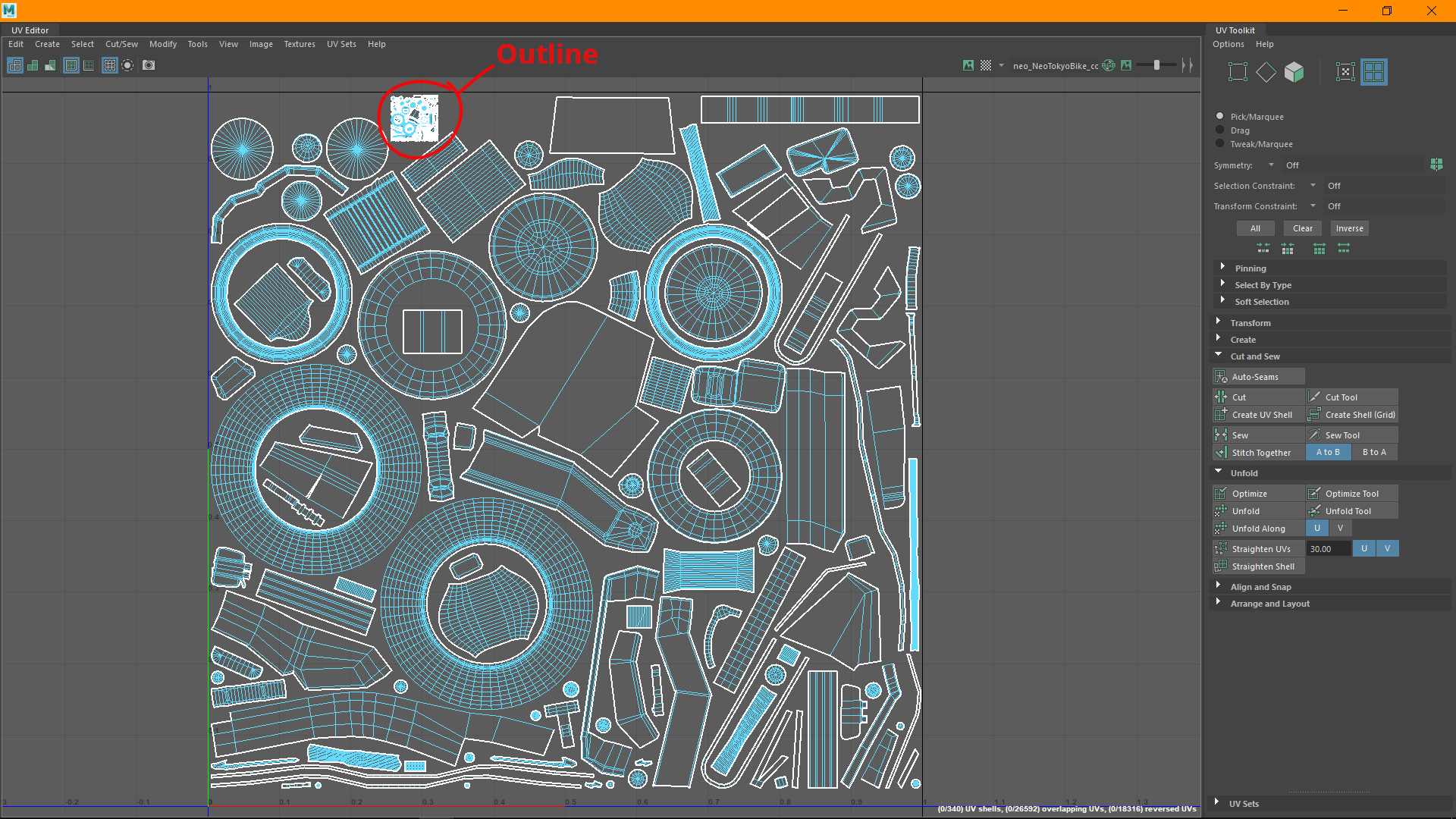This screenshot has height=819, width=1456.
Task: Select the Drag radio button
Action: coord(1219,130)
